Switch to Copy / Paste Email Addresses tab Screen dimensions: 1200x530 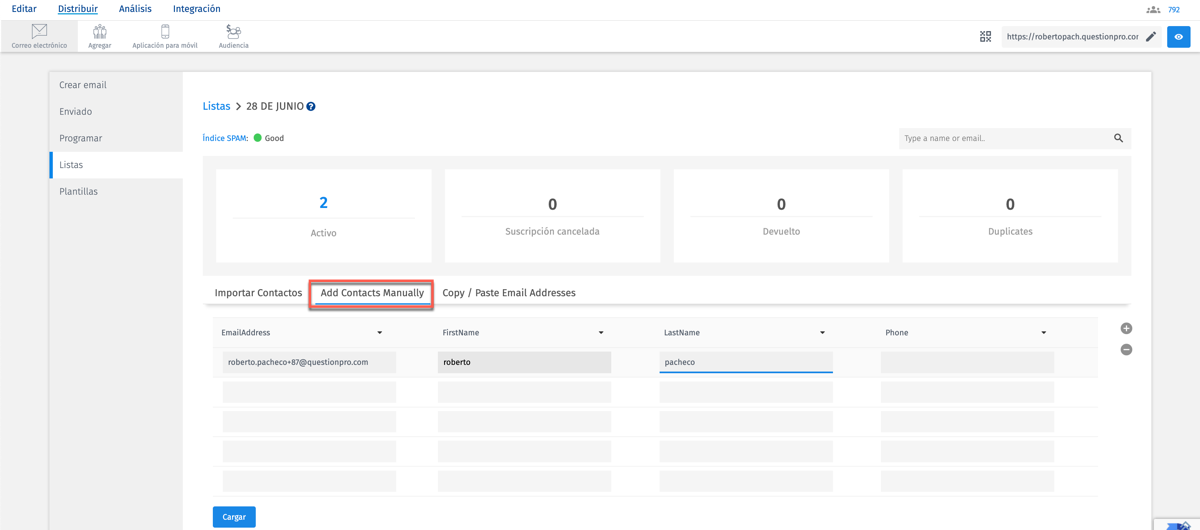(509, 293)
